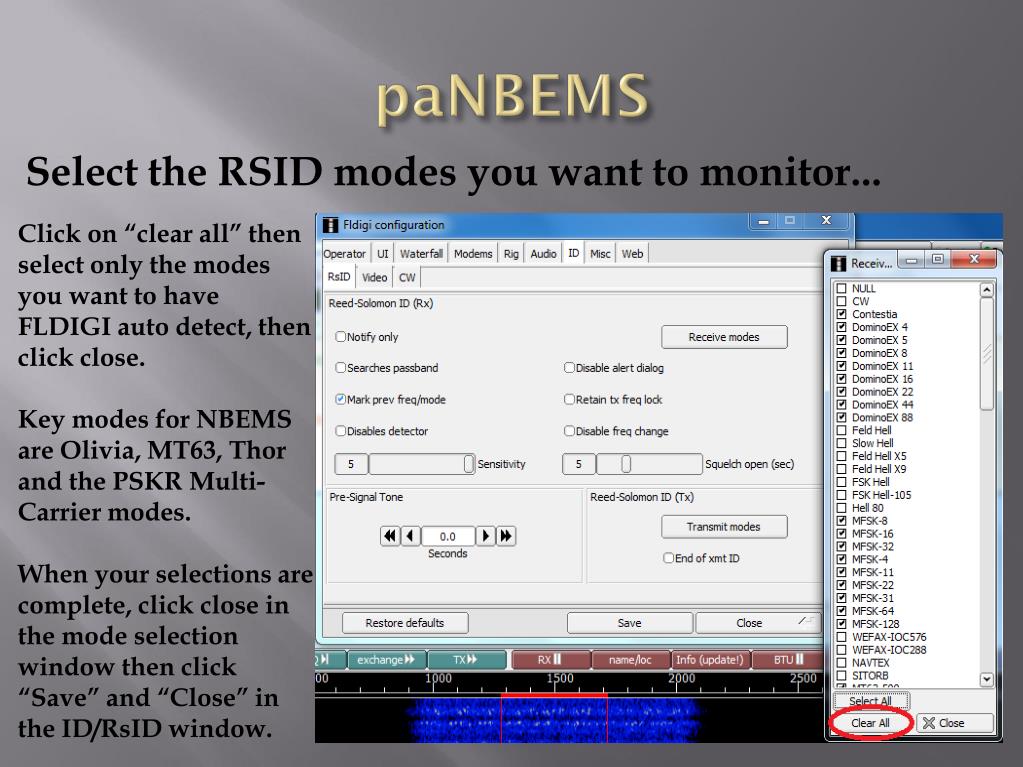Click the Pre-Signal Tone single left arrow

pyautogui.click(x=410, y=536)
